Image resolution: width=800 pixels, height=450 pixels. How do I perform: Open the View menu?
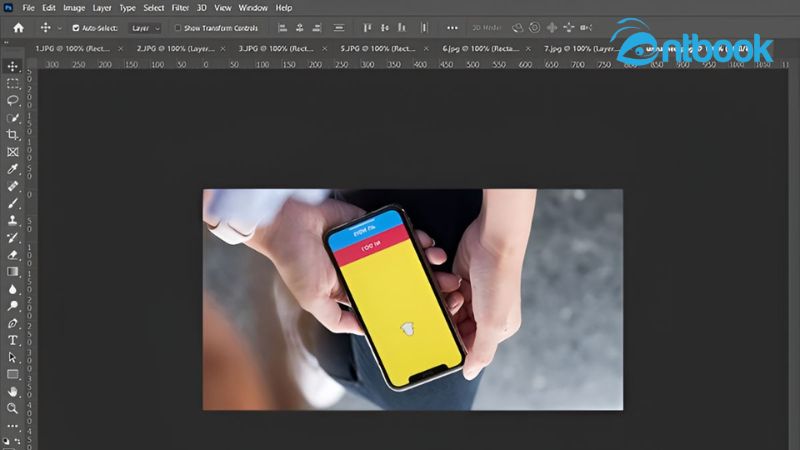click(222, 8)
